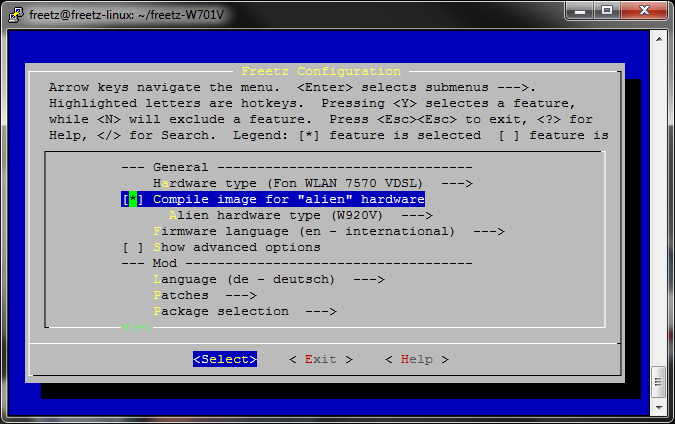Enter the Patches submenu
Screen dimensions: 675x424
(x=204, y=295)
